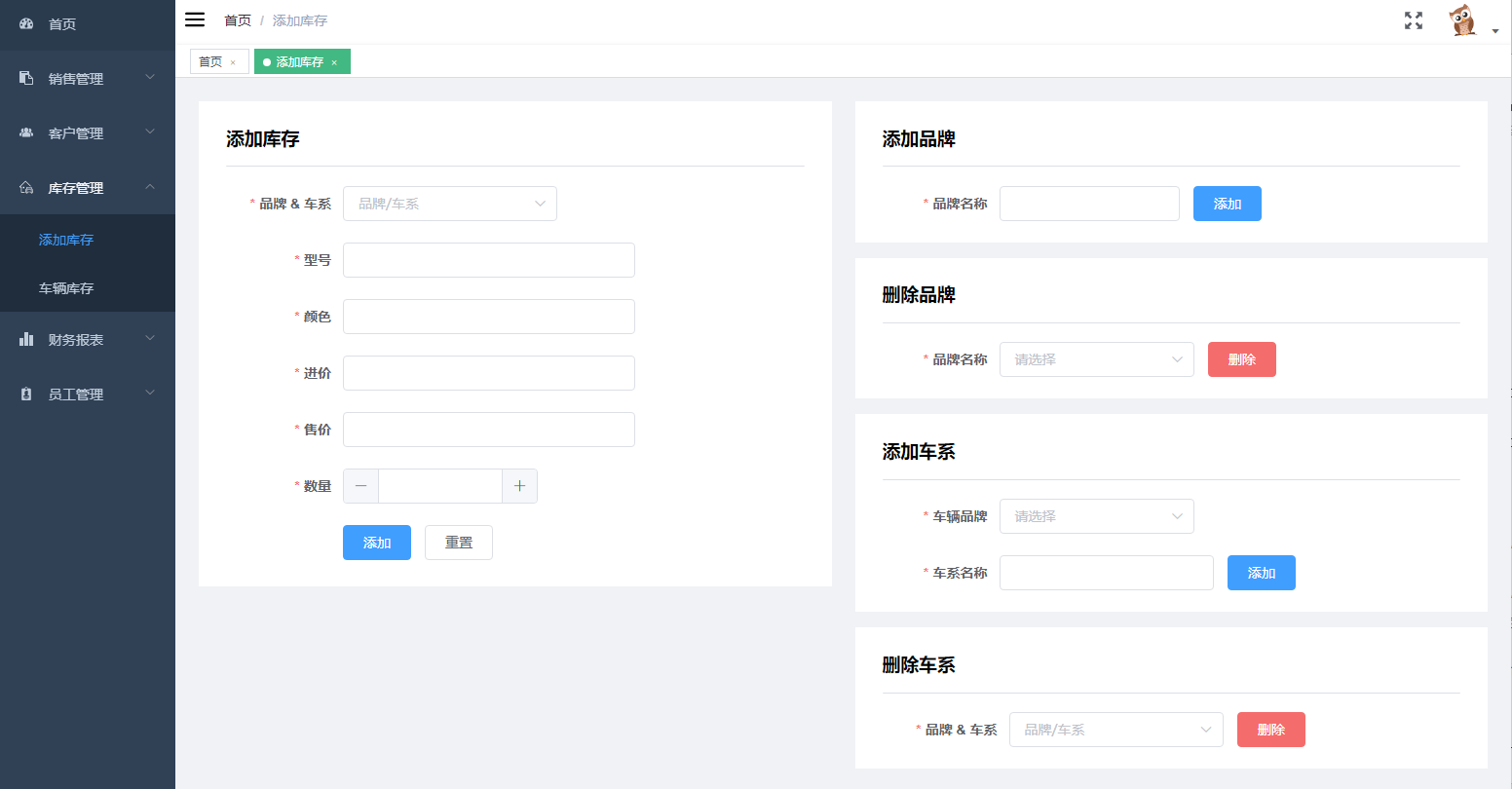Click the 添加 button in the 添加库存 form

click(377, 543)
